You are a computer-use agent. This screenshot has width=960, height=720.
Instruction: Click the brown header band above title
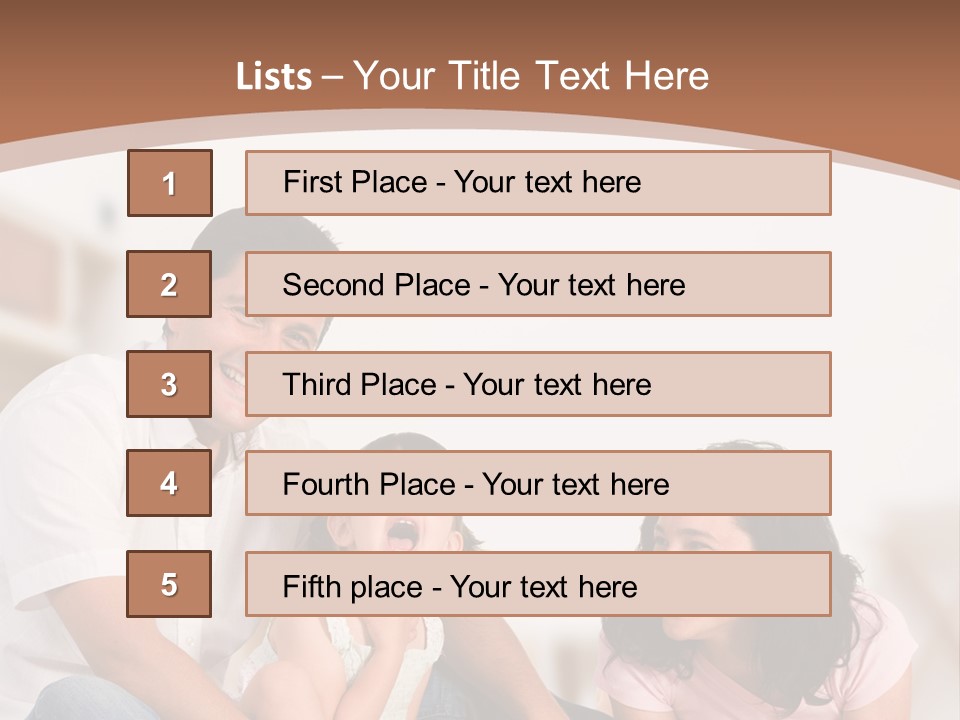tap(480, 25)
